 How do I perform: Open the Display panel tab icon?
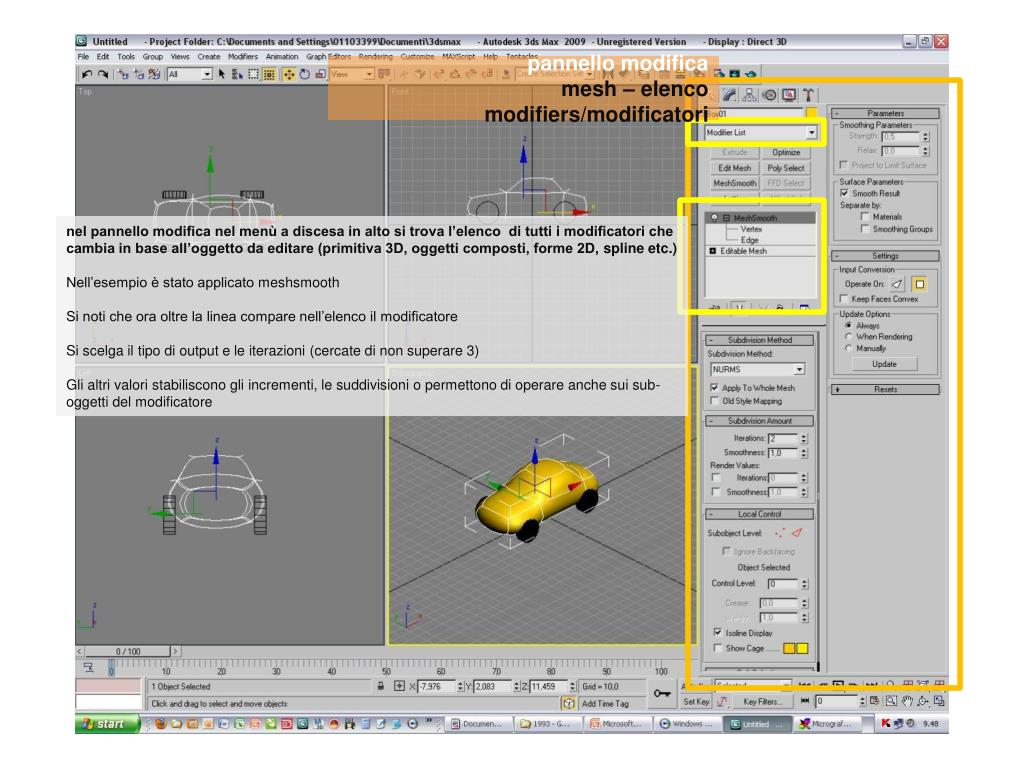789,95
